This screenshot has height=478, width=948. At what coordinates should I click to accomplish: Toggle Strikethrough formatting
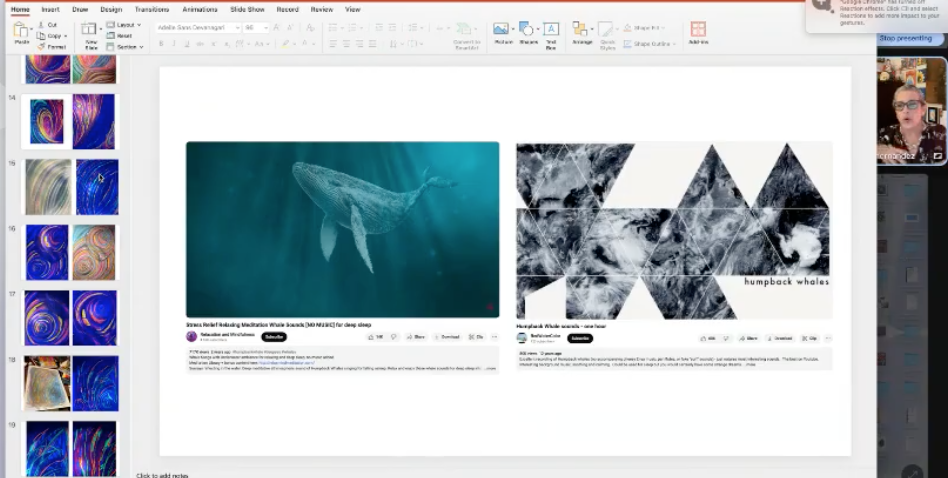(x=200, y=44)
